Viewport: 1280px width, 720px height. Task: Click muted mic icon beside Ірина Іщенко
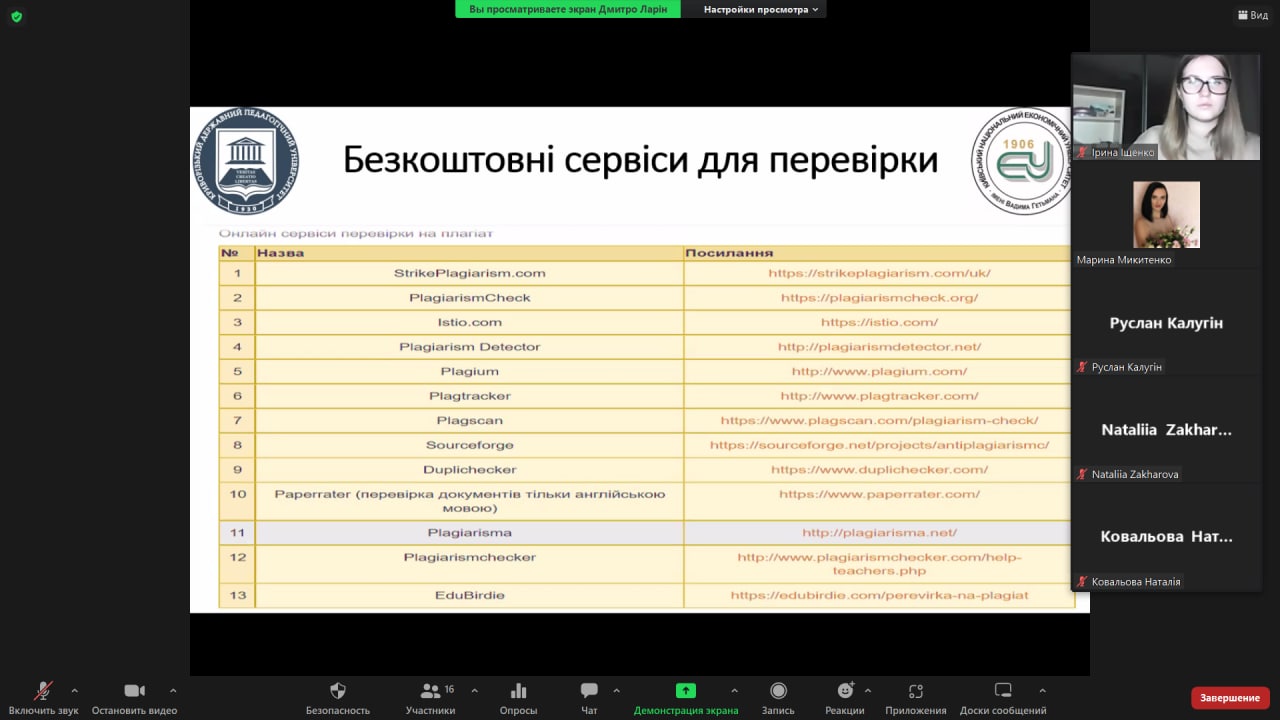(x=1082, y=153)
